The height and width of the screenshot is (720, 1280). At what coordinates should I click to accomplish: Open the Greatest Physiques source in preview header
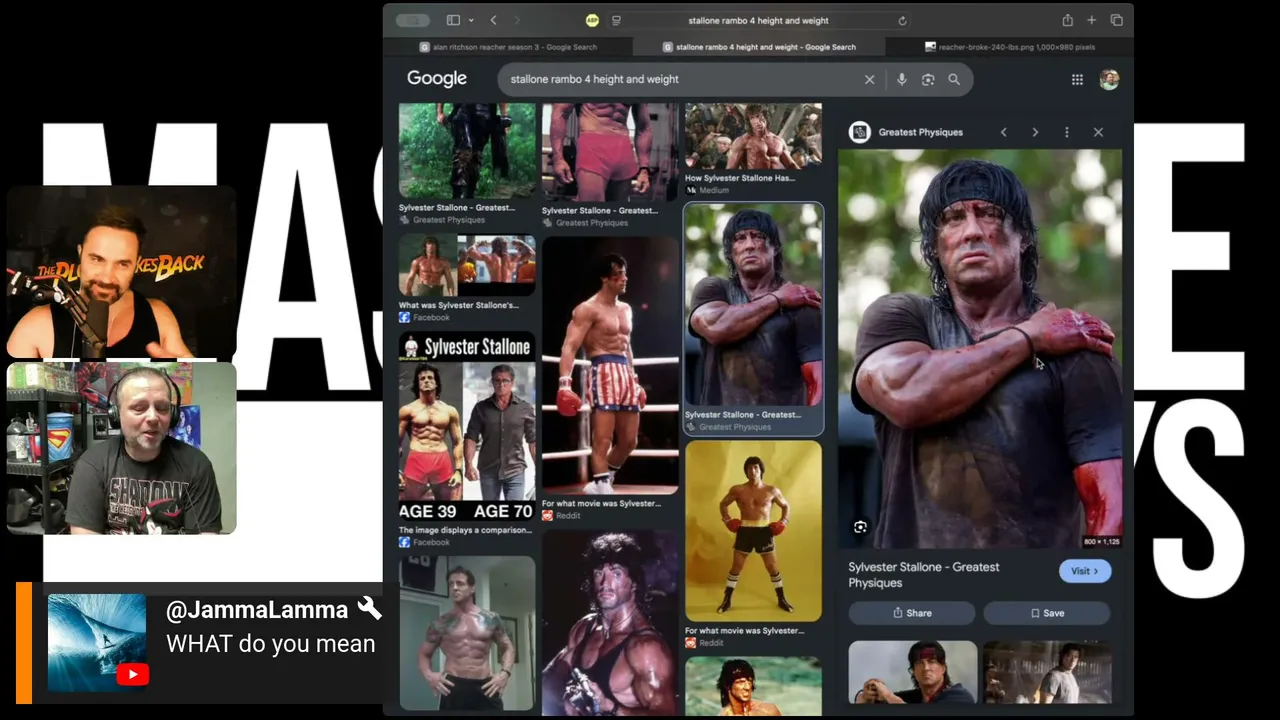click(906, 132)
